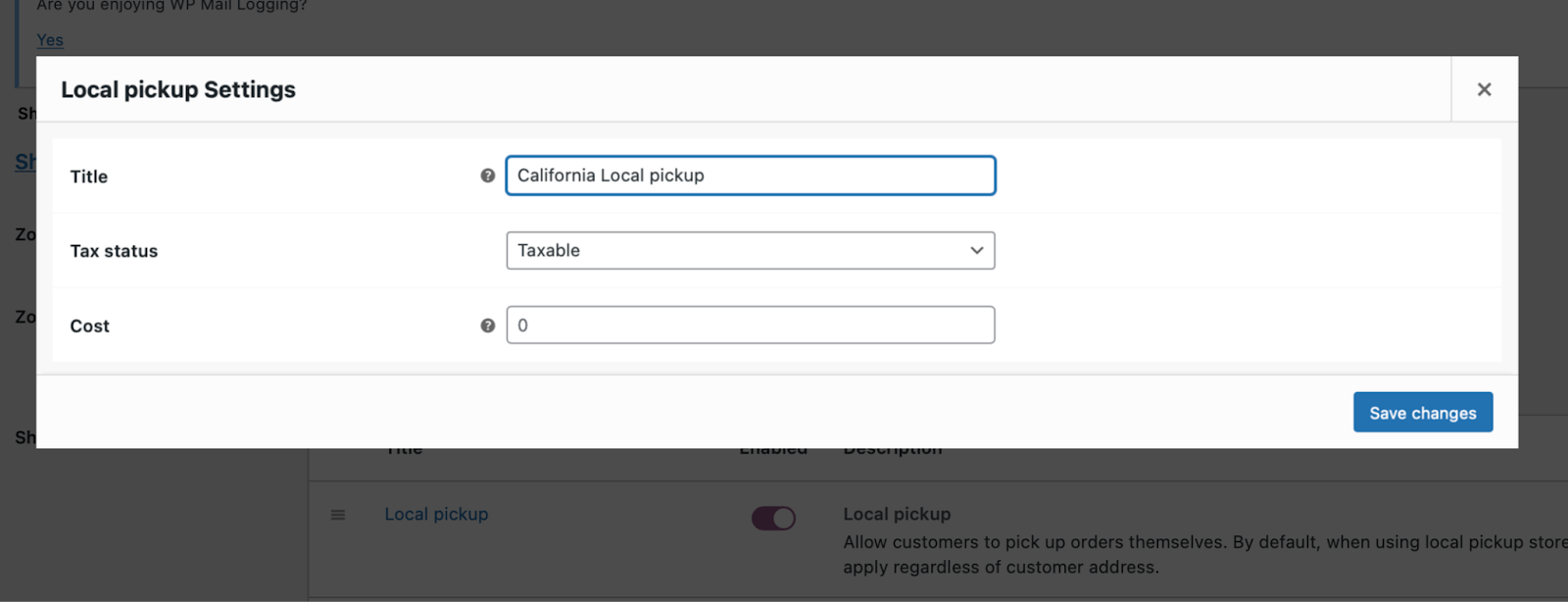Click the help icon beside Cost
The image size is (1568, 602).
487,326
